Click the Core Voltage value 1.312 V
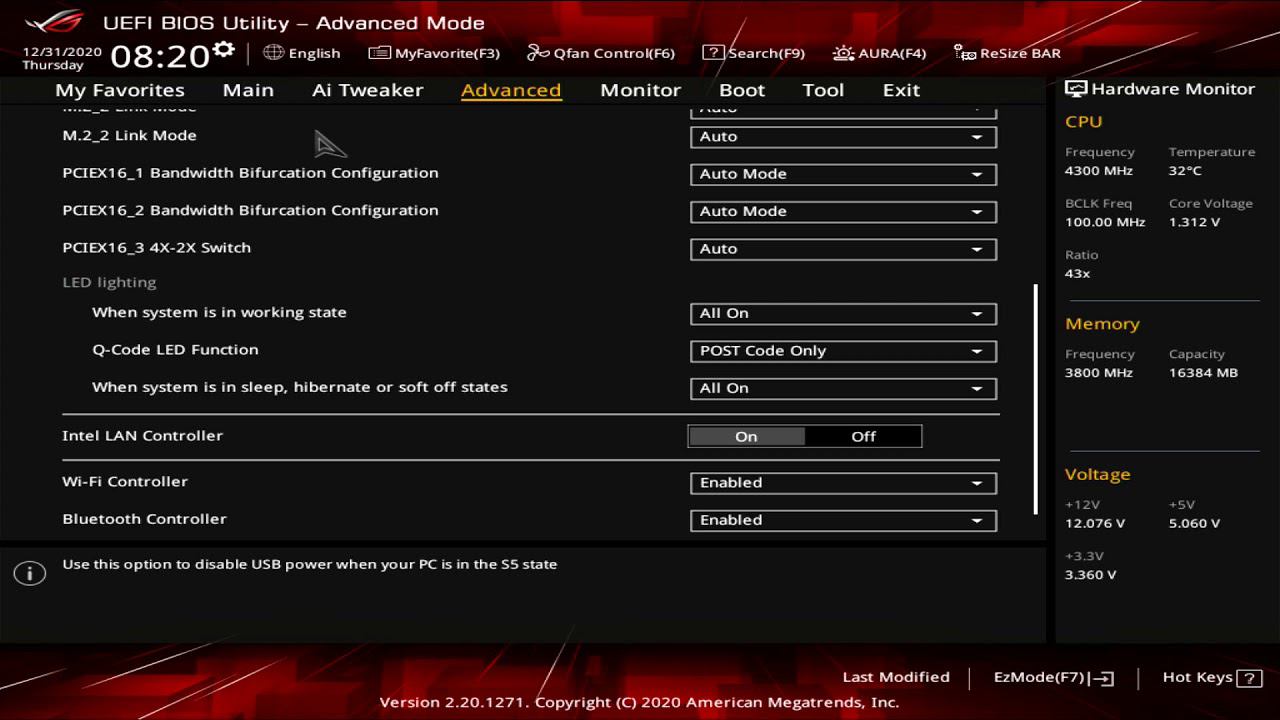This screenshot has height=720, width=1280. (x=1194, y=222)
